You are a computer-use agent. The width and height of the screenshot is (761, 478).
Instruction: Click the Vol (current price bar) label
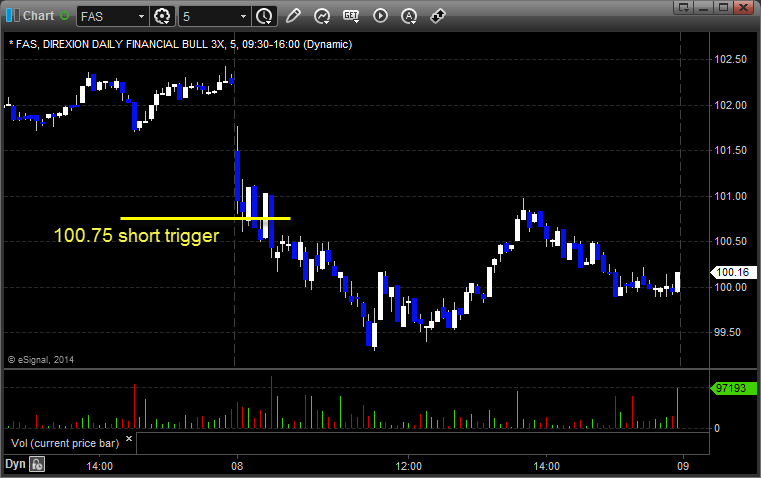(65, 443)
